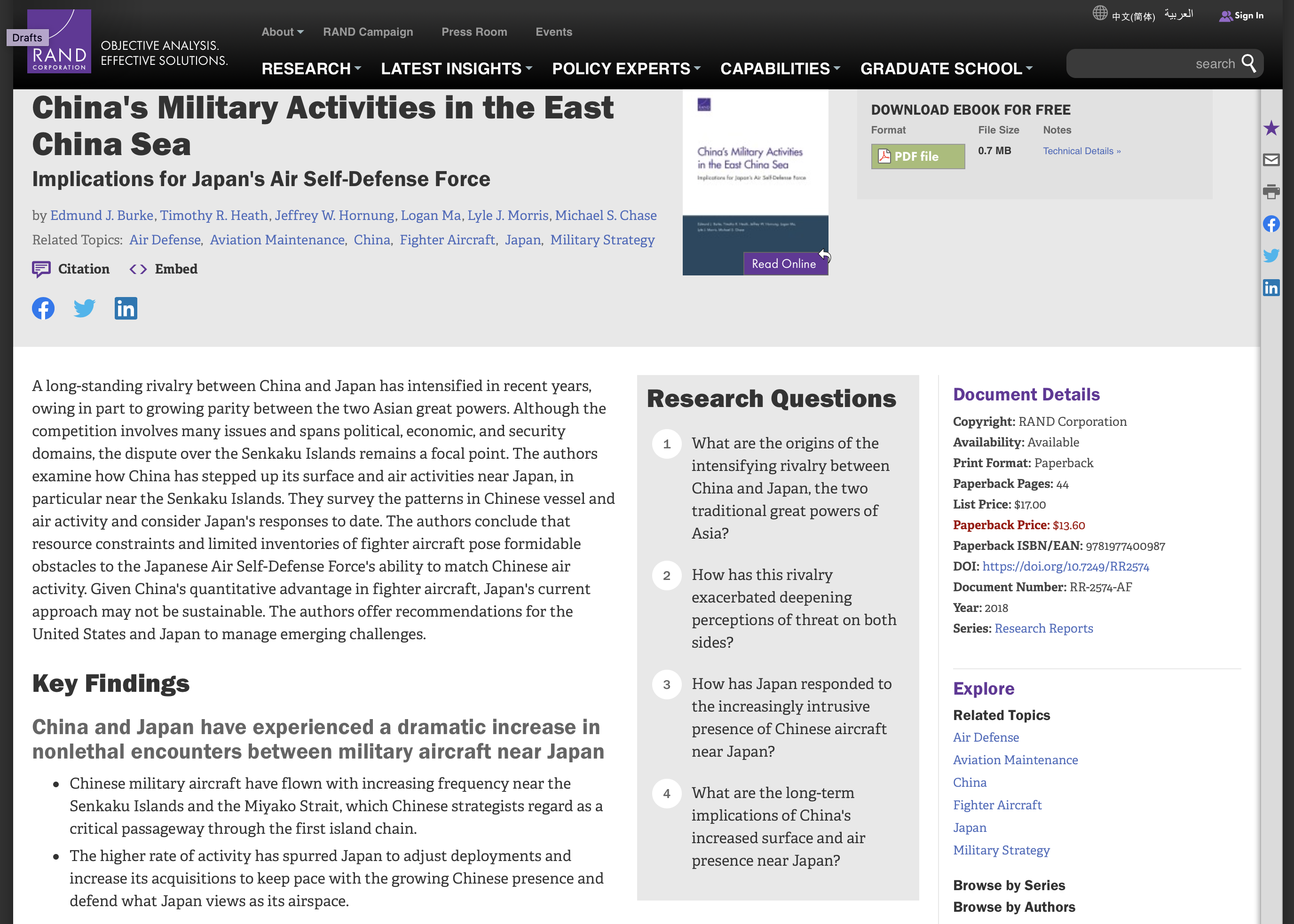Click the globe language icon

tap(1099, 13)
